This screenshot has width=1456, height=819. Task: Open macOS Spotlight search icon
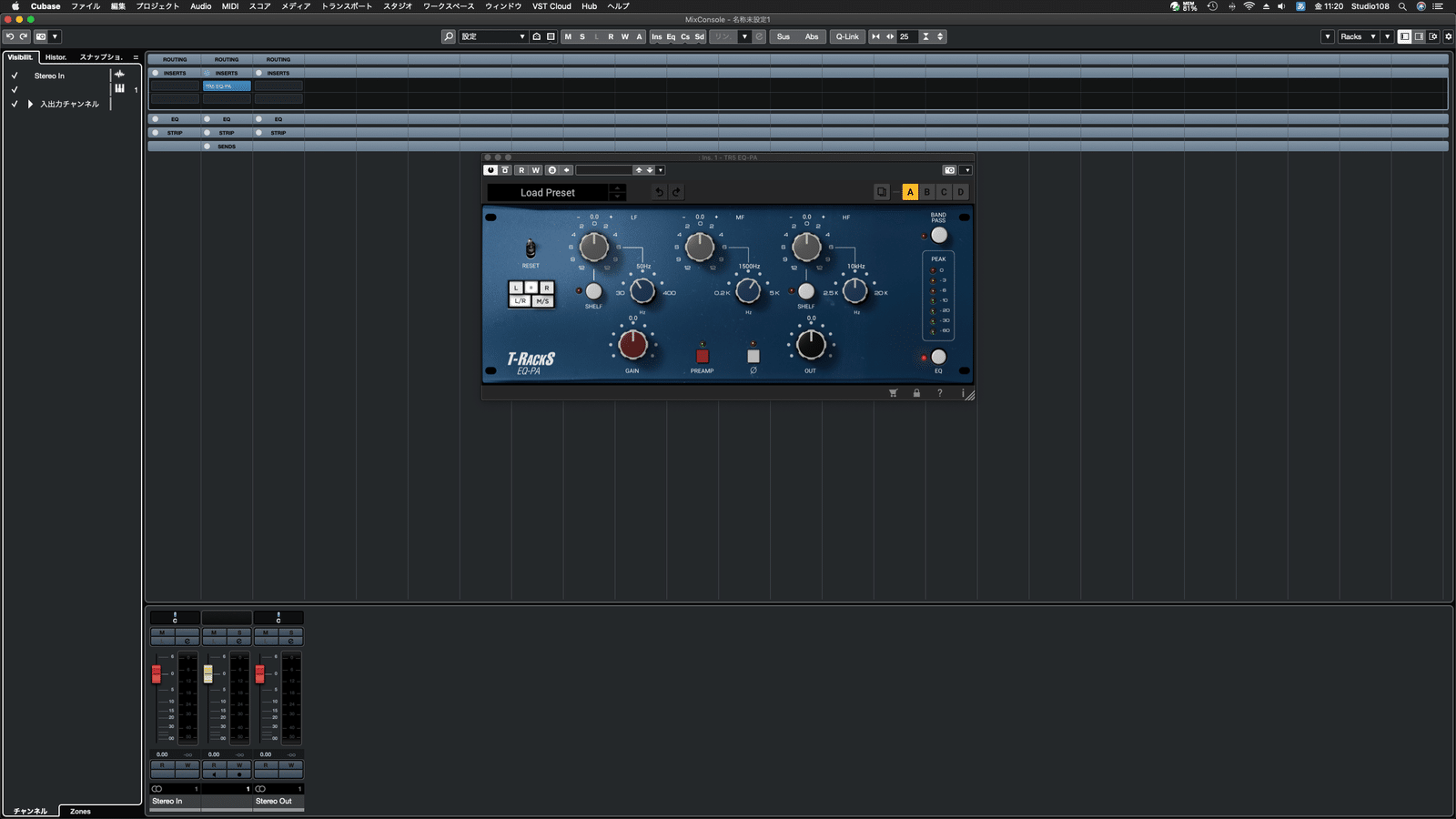click(1402, 6)
